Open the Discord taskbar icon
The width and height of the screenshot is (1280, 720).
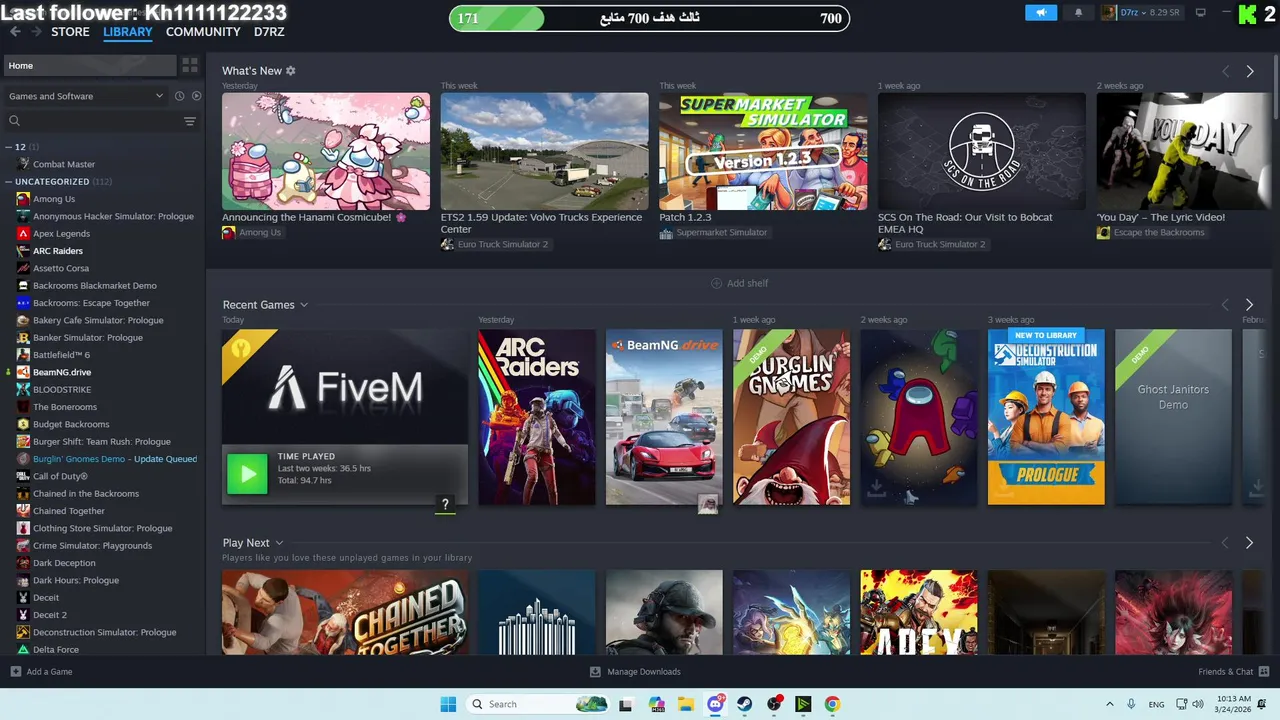pos(716,704)
